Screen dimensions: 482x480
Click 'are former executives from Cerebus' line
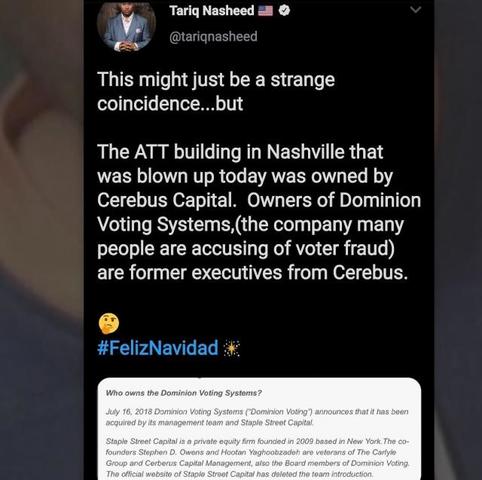click(x=253, y=272)
